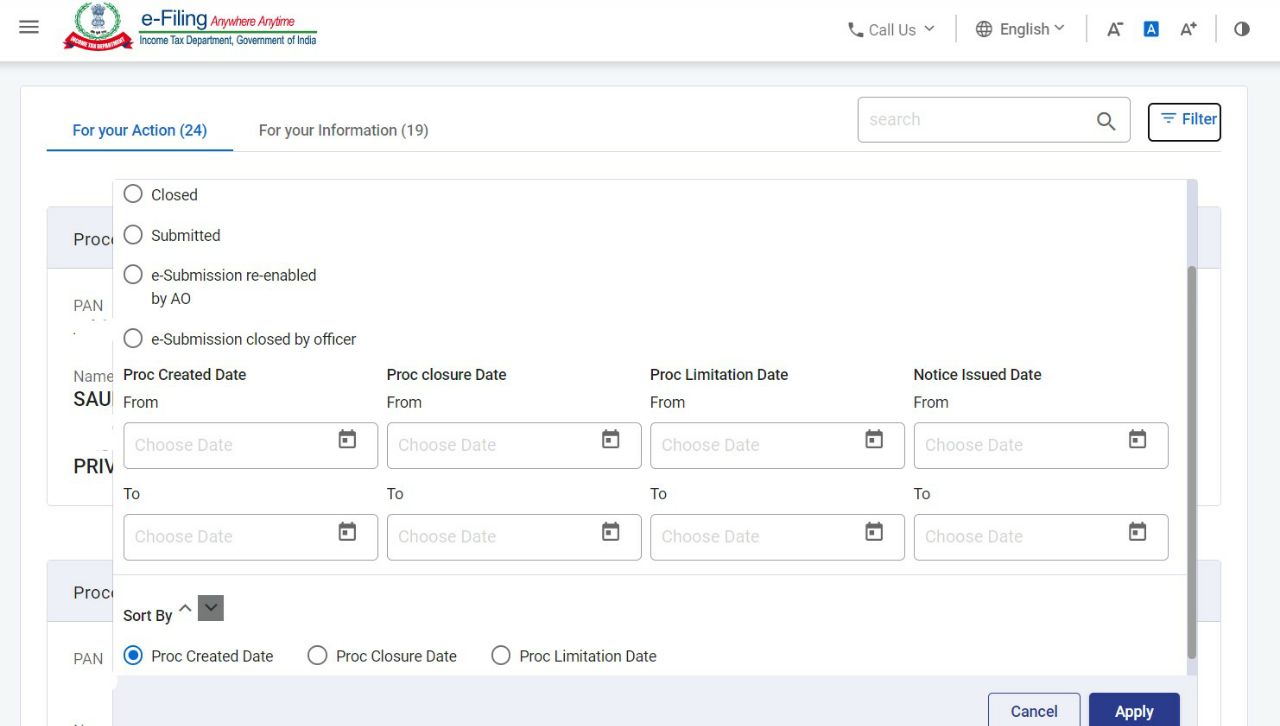Click the search magnifier icon
This screenshot has width=1280, height=726.
coord(1105,121)
